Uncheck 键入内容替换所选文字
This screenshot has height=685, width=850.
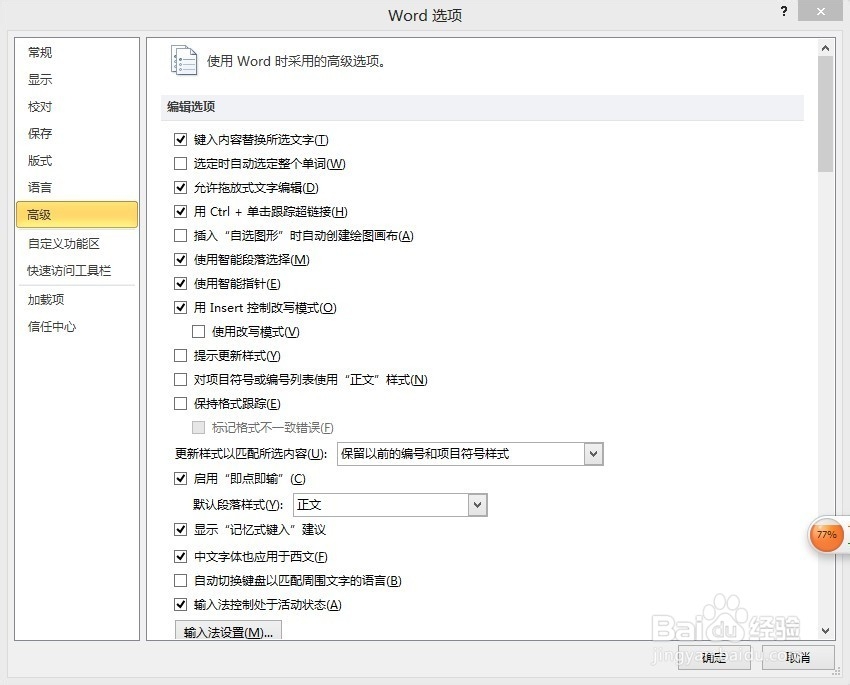pyautogui.click(x=181, y=140)
